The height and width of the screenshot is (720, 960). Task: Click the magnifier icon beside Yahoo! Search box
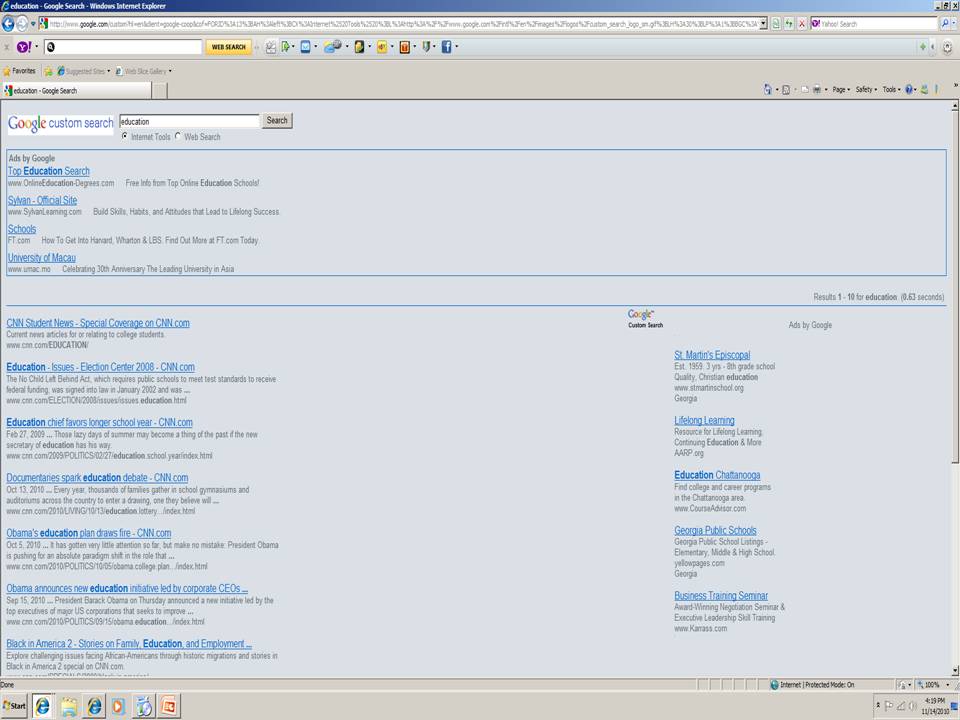(945, 24)
